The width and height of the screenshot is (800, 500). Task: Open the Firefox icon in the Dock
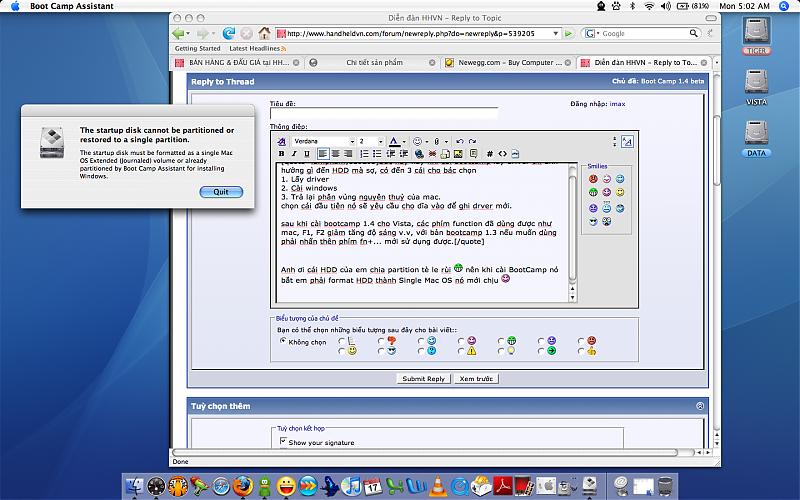(x=241, y=487)
